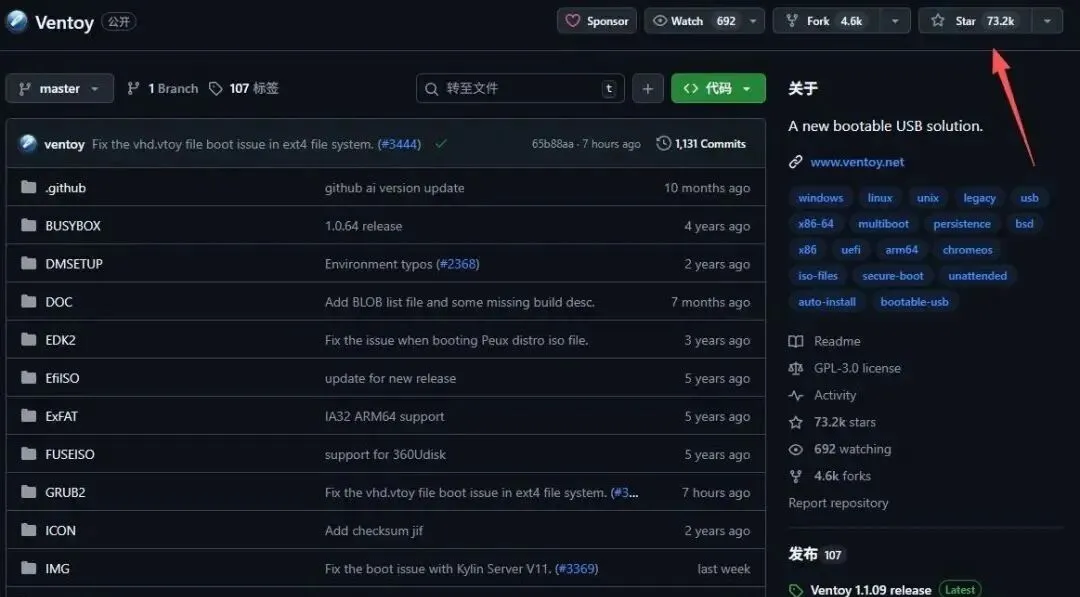Fork the Ventoy repository
1080x597 pixels.
click(x=826, y=21)
